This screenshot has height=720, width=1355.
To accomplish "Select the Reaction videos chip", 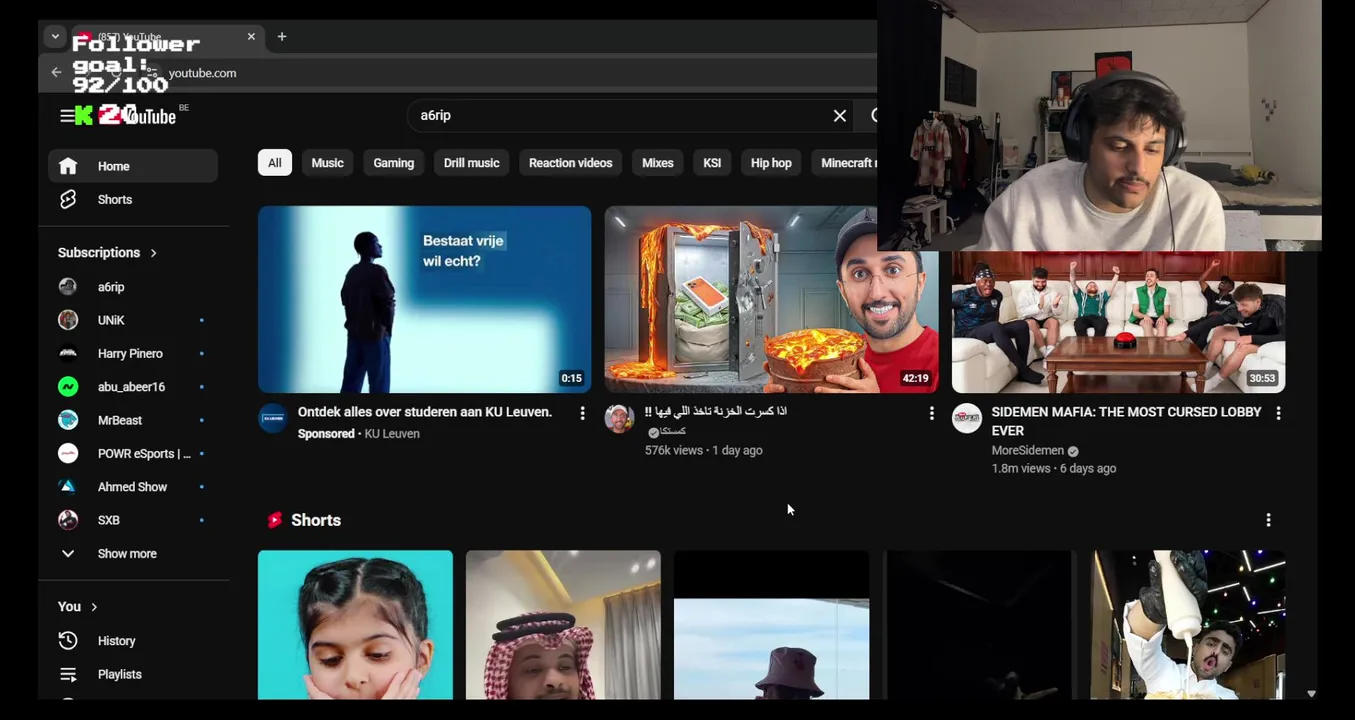I will tap(570, 163).
